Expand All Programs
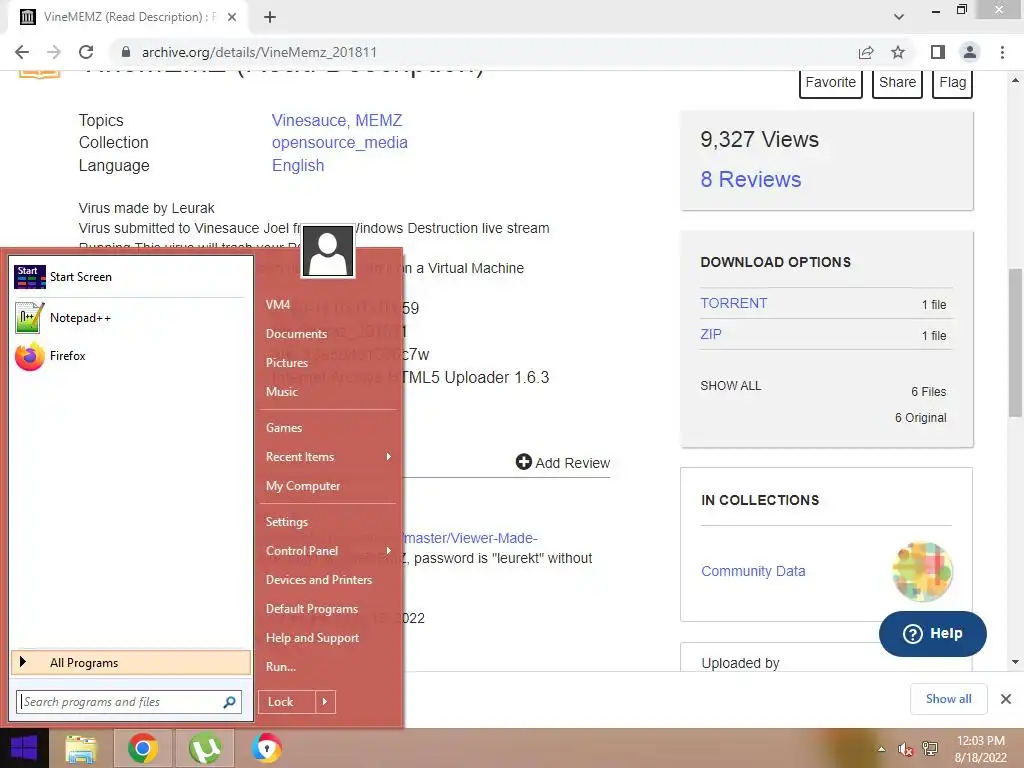Image resolution: width=1024 pixels, height=768 pixels. [131, 663]
